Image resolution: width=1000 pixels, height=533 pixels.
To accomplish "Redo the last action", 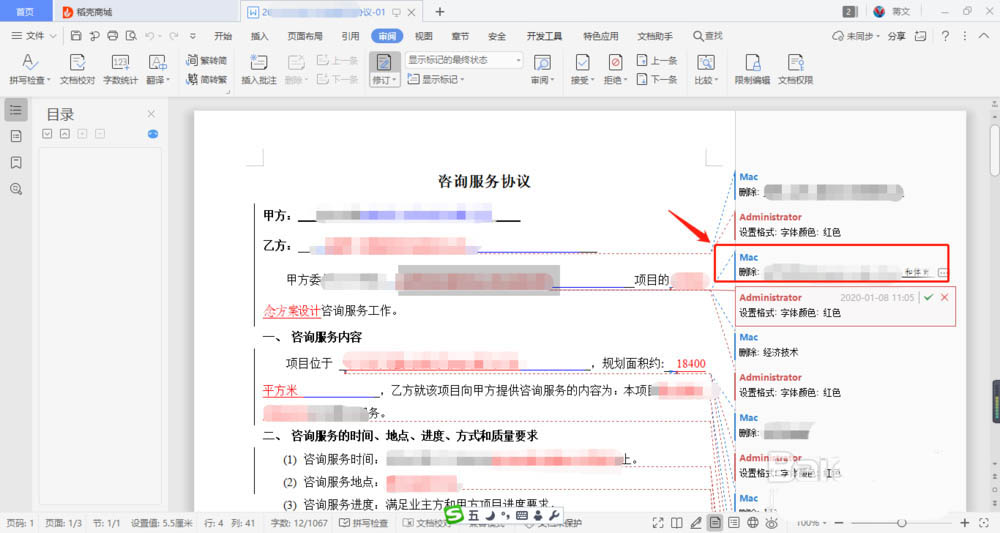I will pyautogui.click(x=173, y=36).
